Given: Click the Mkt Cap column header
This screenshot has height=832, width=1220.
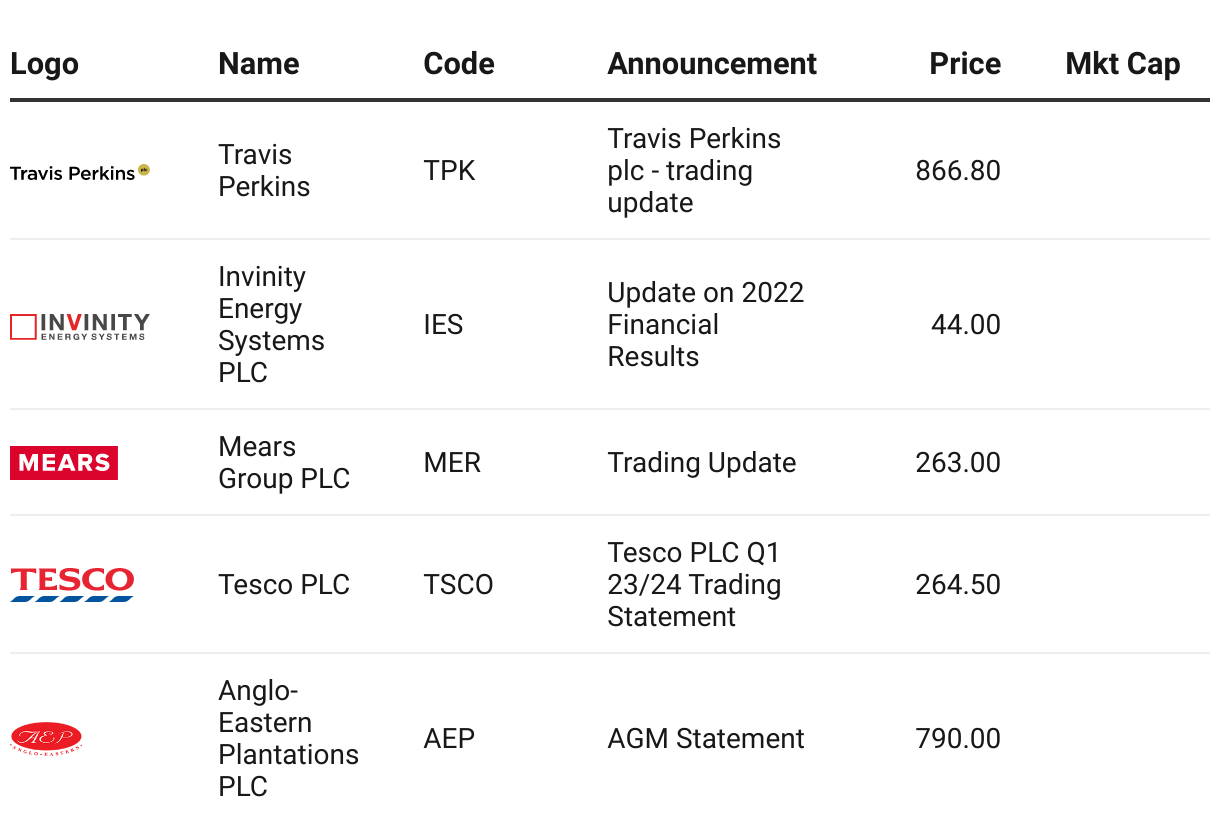Looking at the screenshot, I should tap(1122, 64).
